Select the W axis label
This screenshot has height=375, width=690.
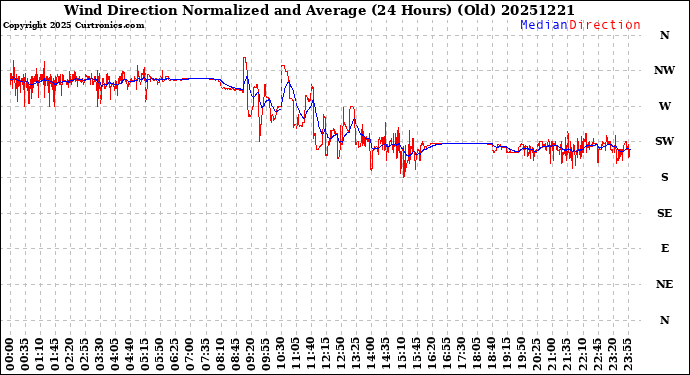click(x=664, y=106)
